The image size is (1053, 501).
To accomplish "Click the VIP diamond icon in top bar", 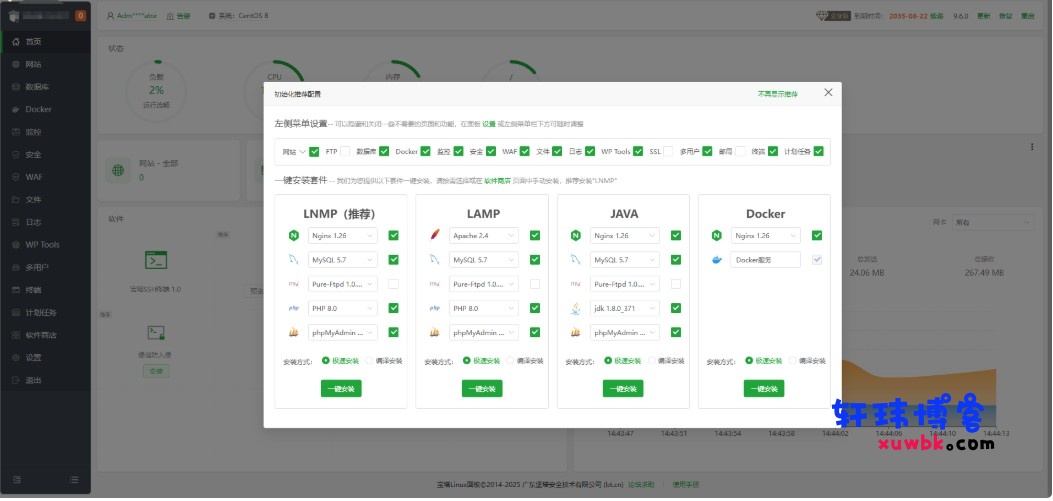I will tap(823, 15).
